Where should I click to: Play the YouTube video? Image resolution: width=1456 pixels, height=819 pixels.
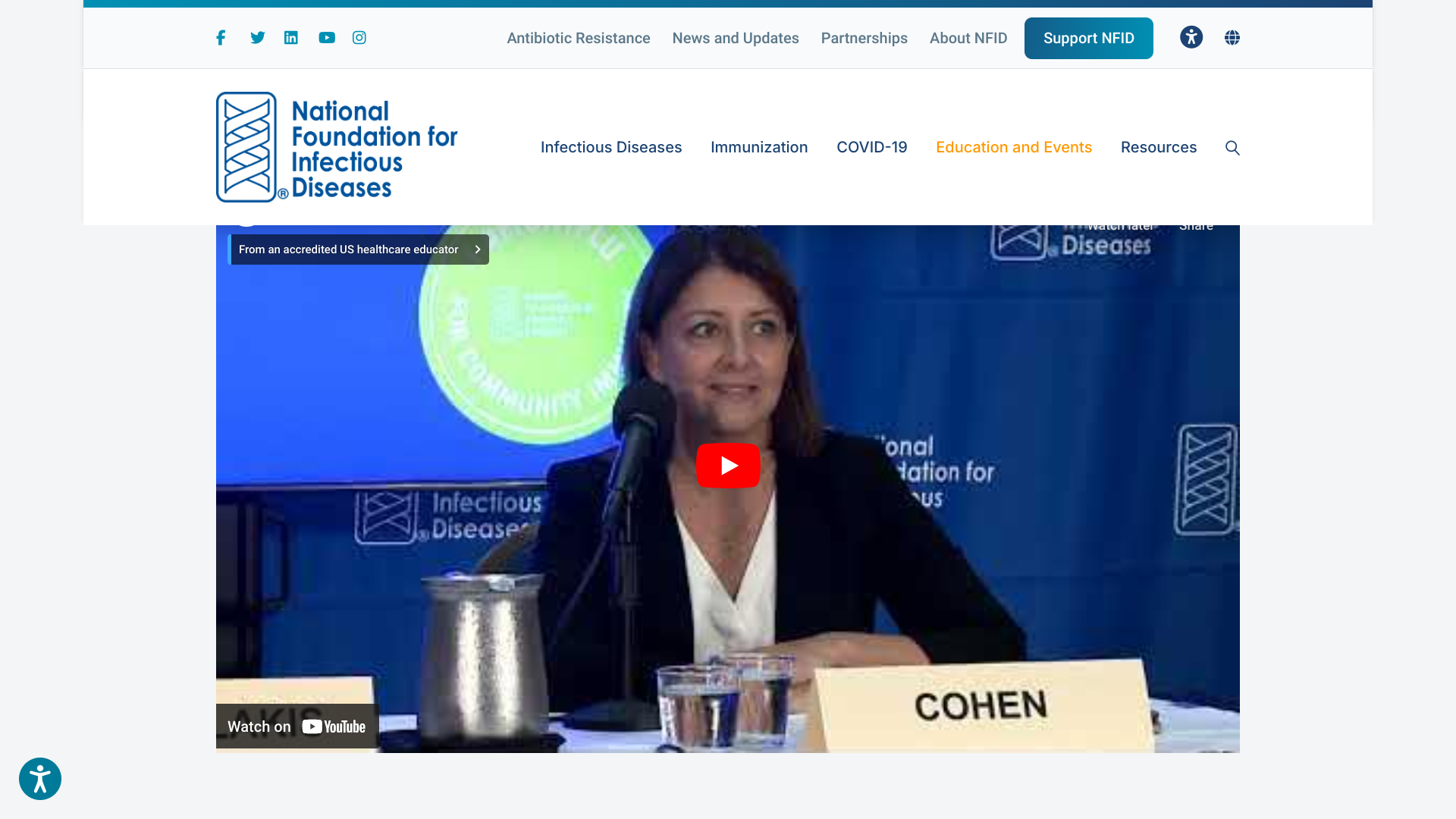click(728, 465)
